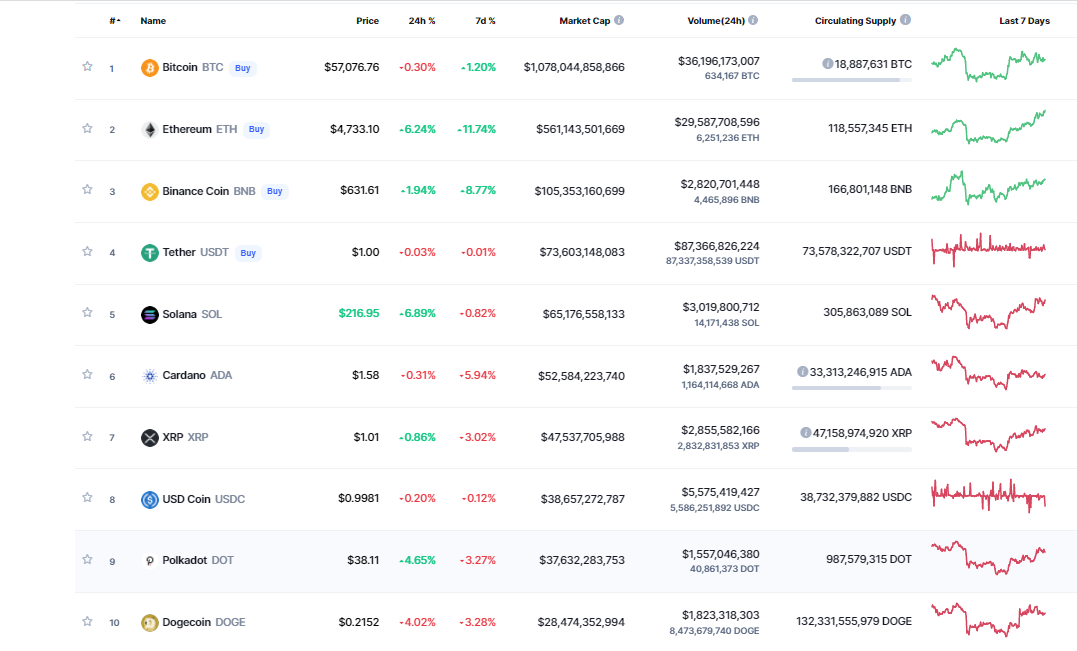The image size is (1077, 651).
Task: Open the Volume(24h) info icon
Action: tap(753, 20)
